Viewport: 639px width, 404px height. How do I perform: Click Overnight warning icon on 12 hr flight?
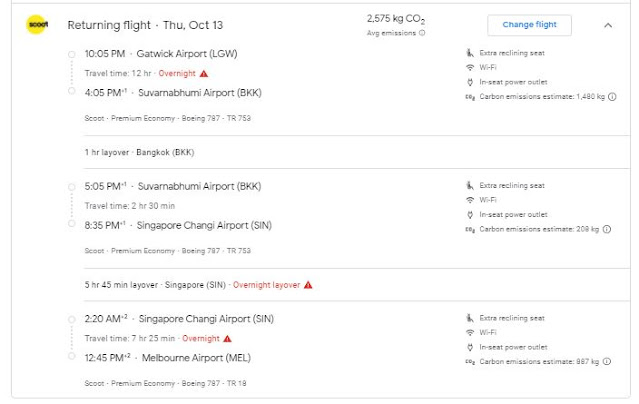(x=204, y=74)
